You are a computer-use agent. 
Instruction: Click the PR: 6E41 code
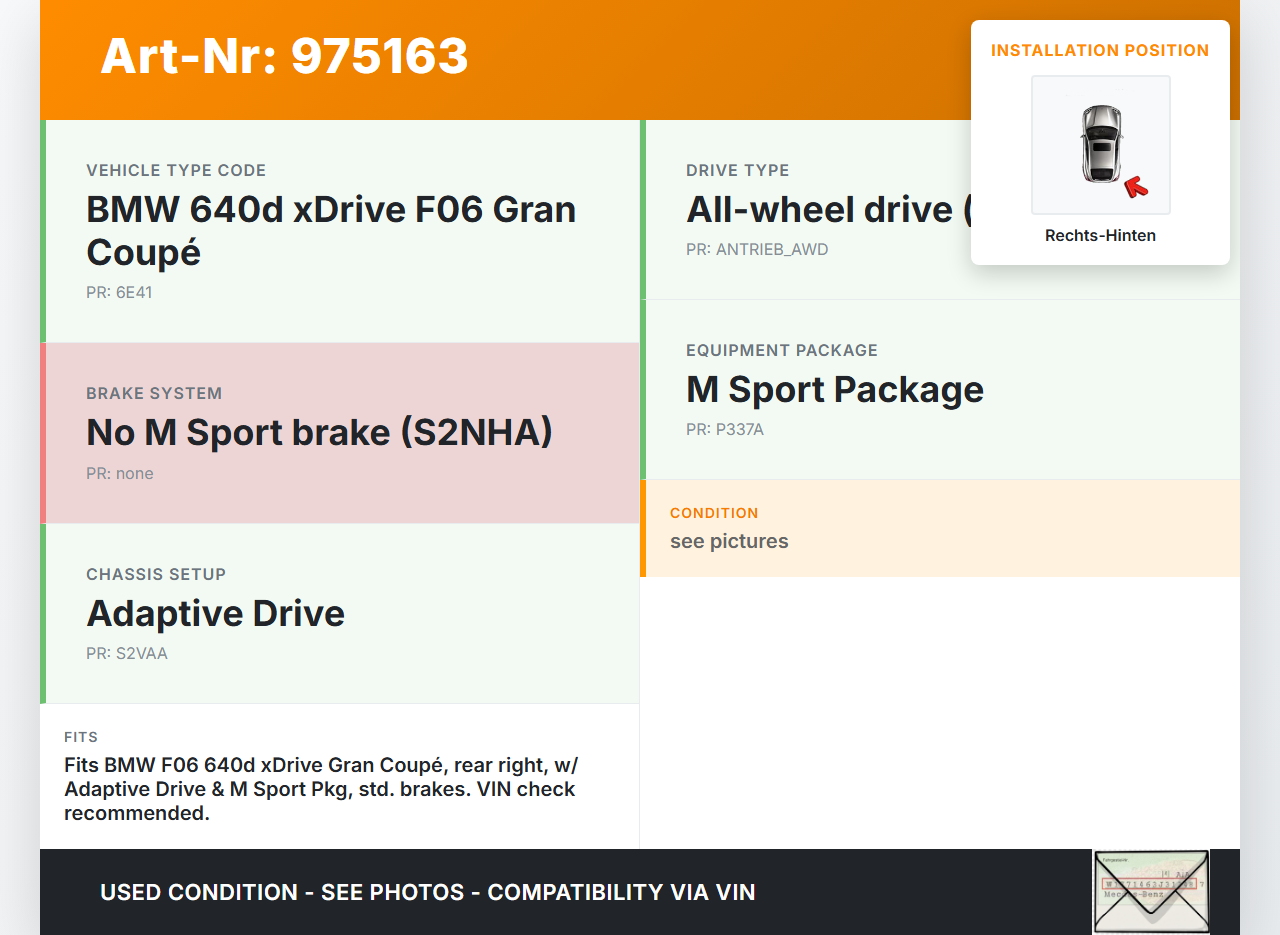click(x=119, y=293)
